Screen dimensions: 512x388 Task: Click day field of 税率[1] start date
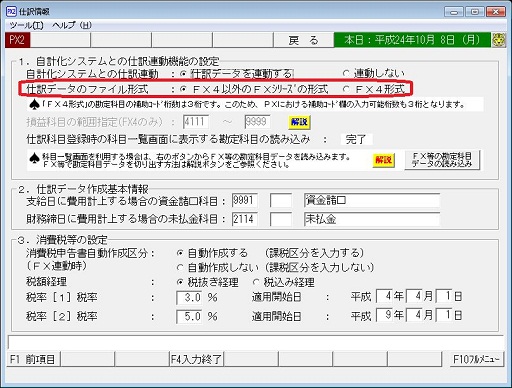click(444, 296)
